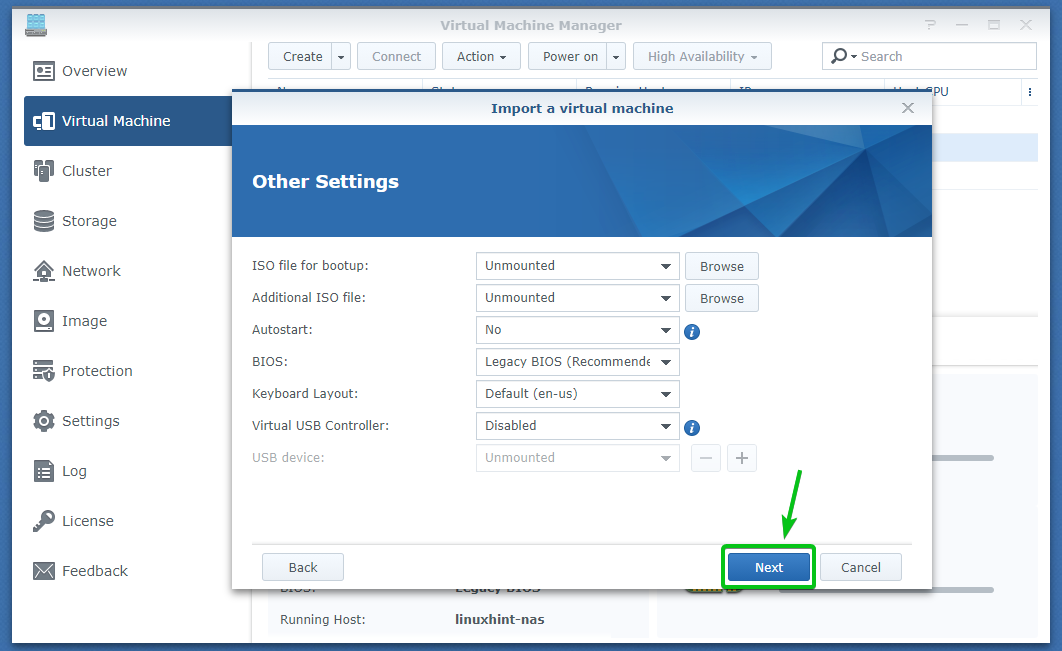
Task: Open the column options three-dot menu
Action: point(1029,92)
